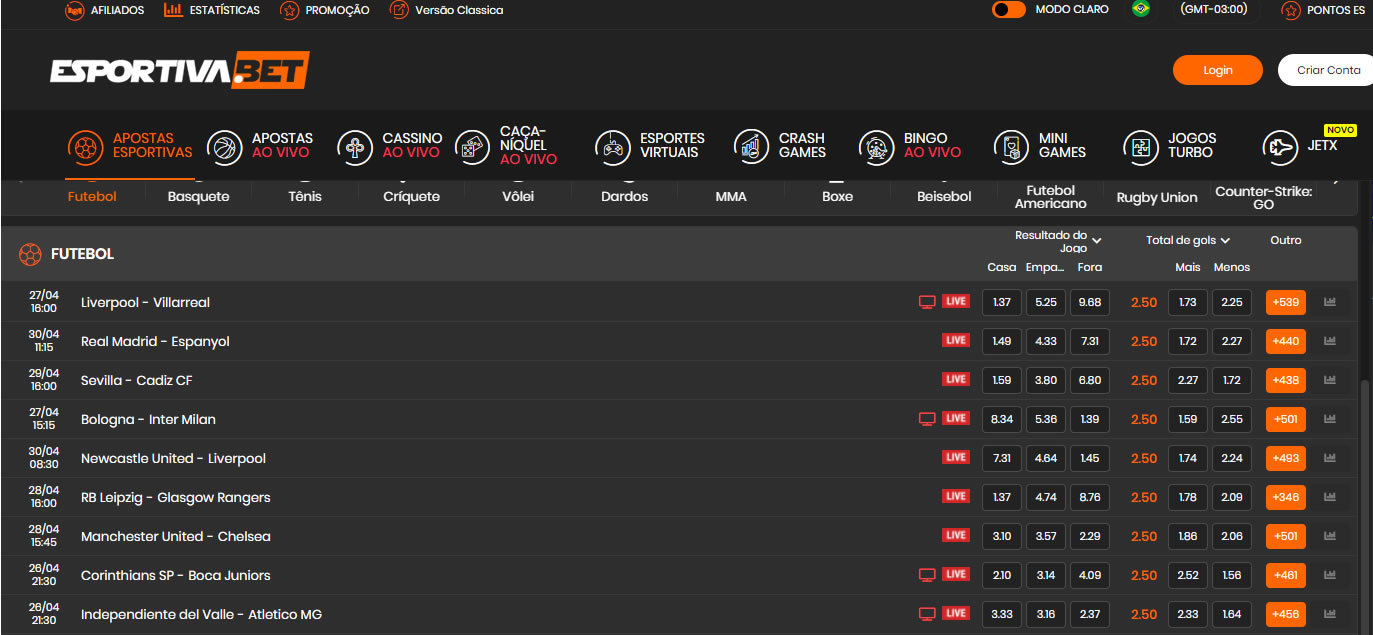Open the Manchester United - Chelsea match
This screenshot has height=635, width=1373.
click(x=176, y=536)
